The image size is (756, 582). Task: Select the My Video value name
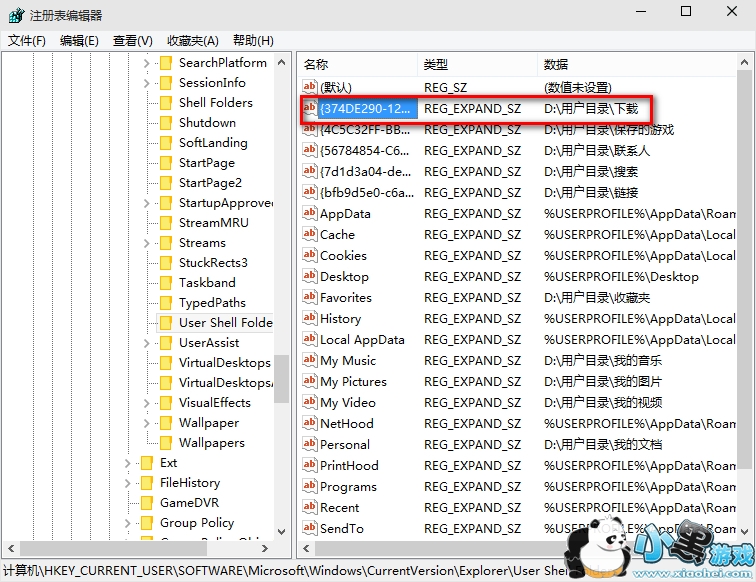point(348,403)
